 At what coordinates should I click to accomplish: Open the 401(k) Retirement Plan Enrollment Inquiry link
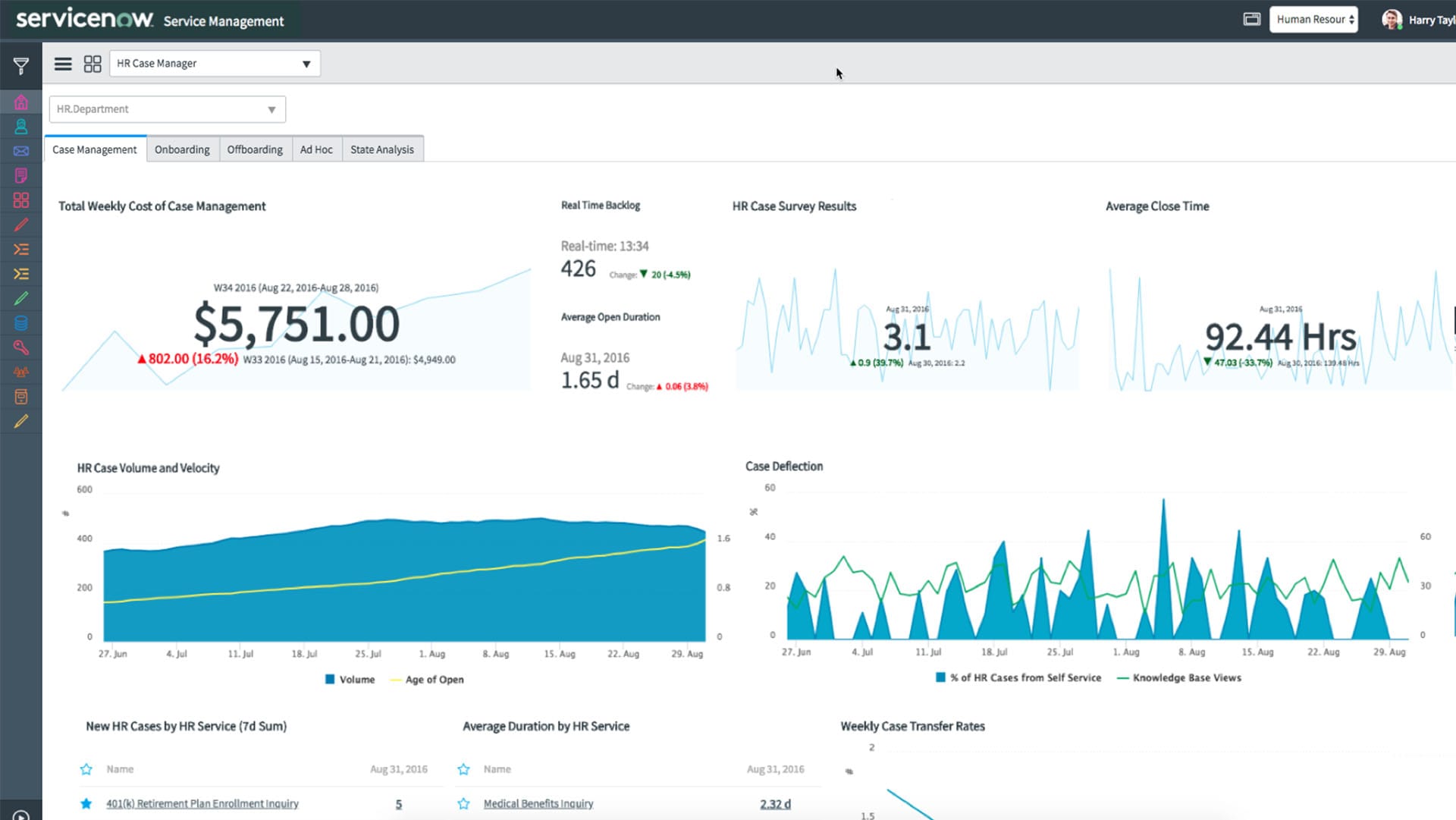tap(202, 803)
